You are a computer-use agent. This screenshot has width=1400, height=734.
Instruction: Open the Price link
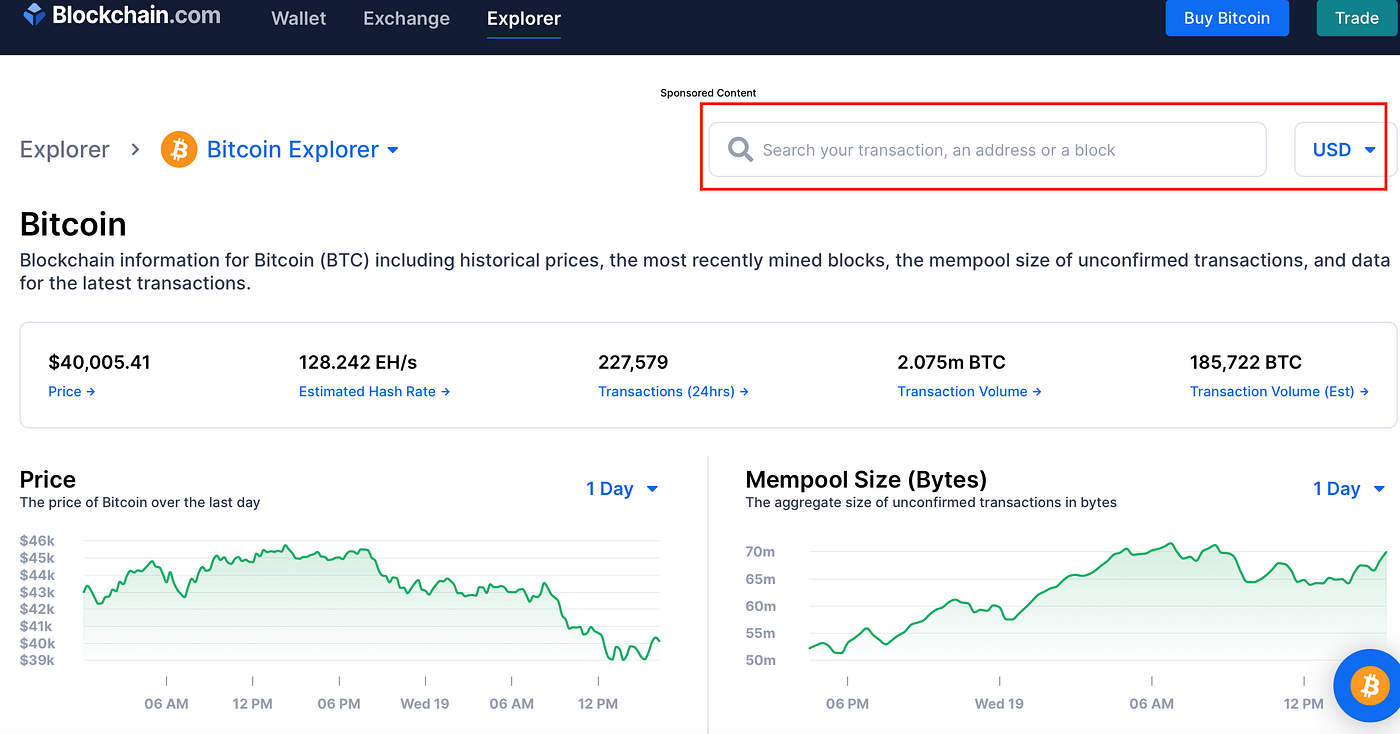pyautogui.click(x=72, y=392)
